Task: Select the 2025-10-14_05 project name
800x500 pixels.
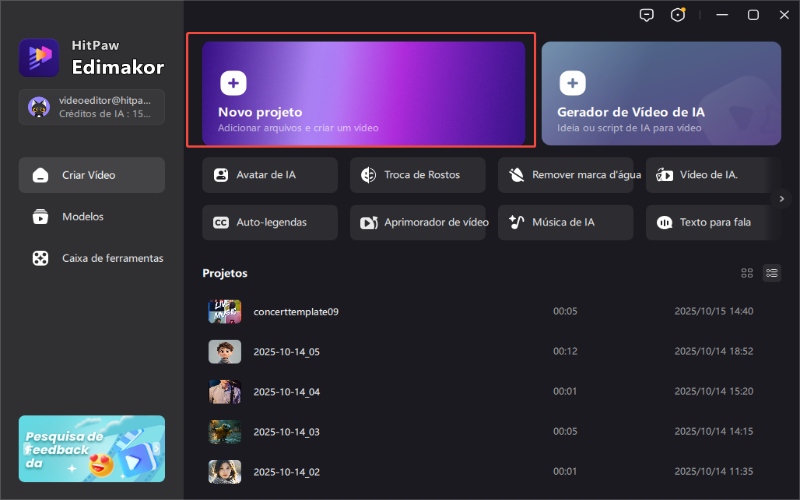Action: (287, 352)
